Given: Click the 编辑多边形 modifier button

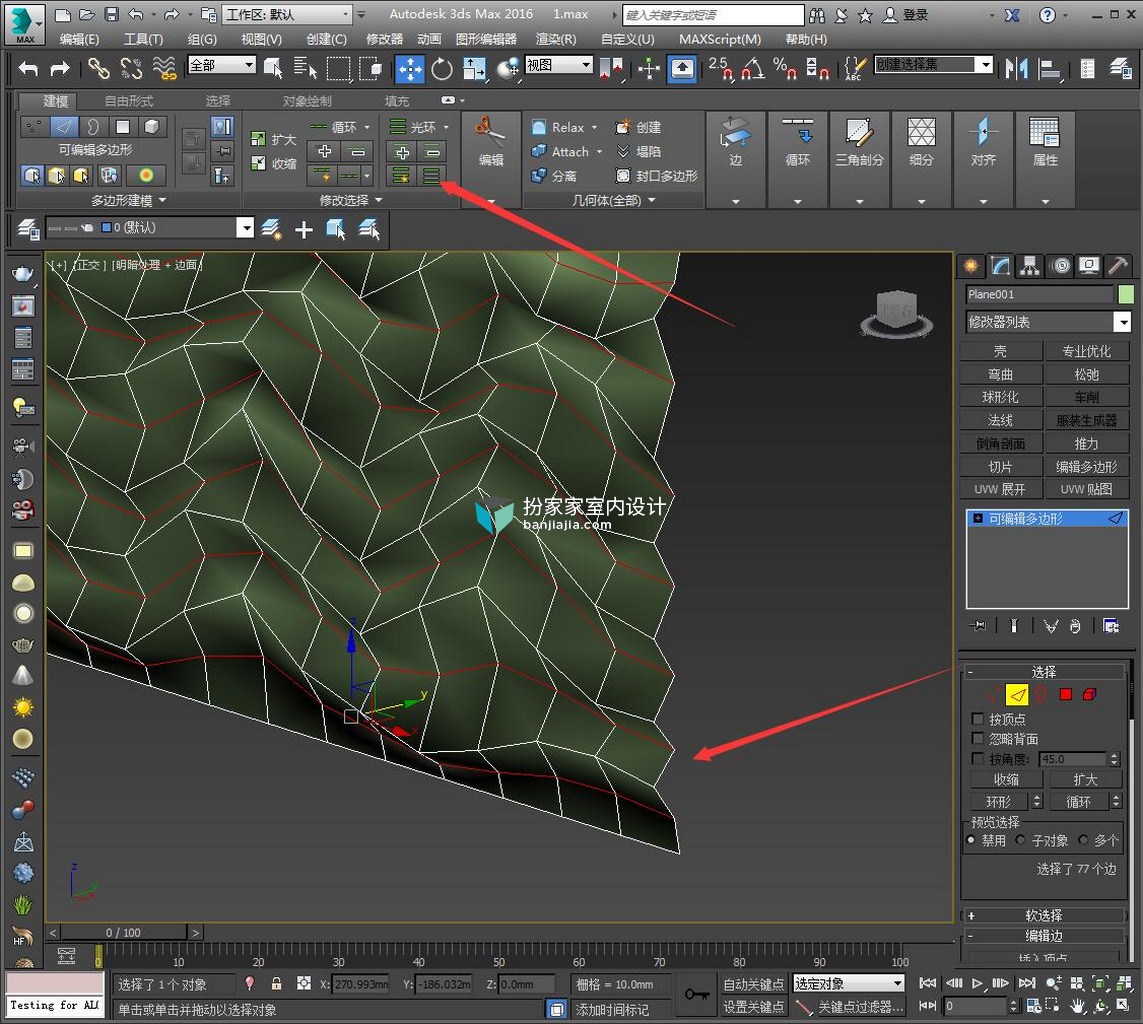Looking at the screenshot, I should click(x=1086, y=466).
